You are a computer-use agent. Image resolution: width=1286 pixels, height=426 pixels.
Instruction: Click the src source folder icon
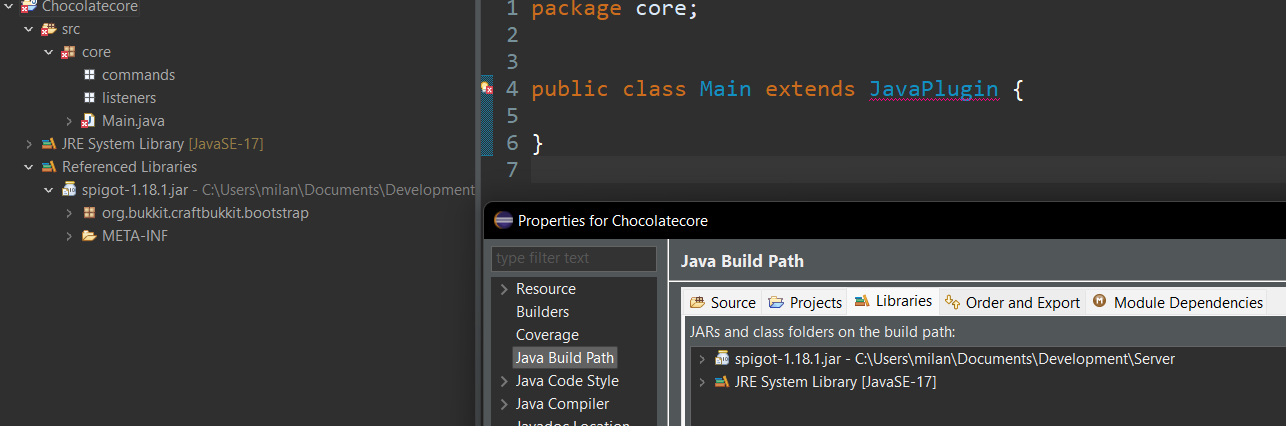click(48, 29)
